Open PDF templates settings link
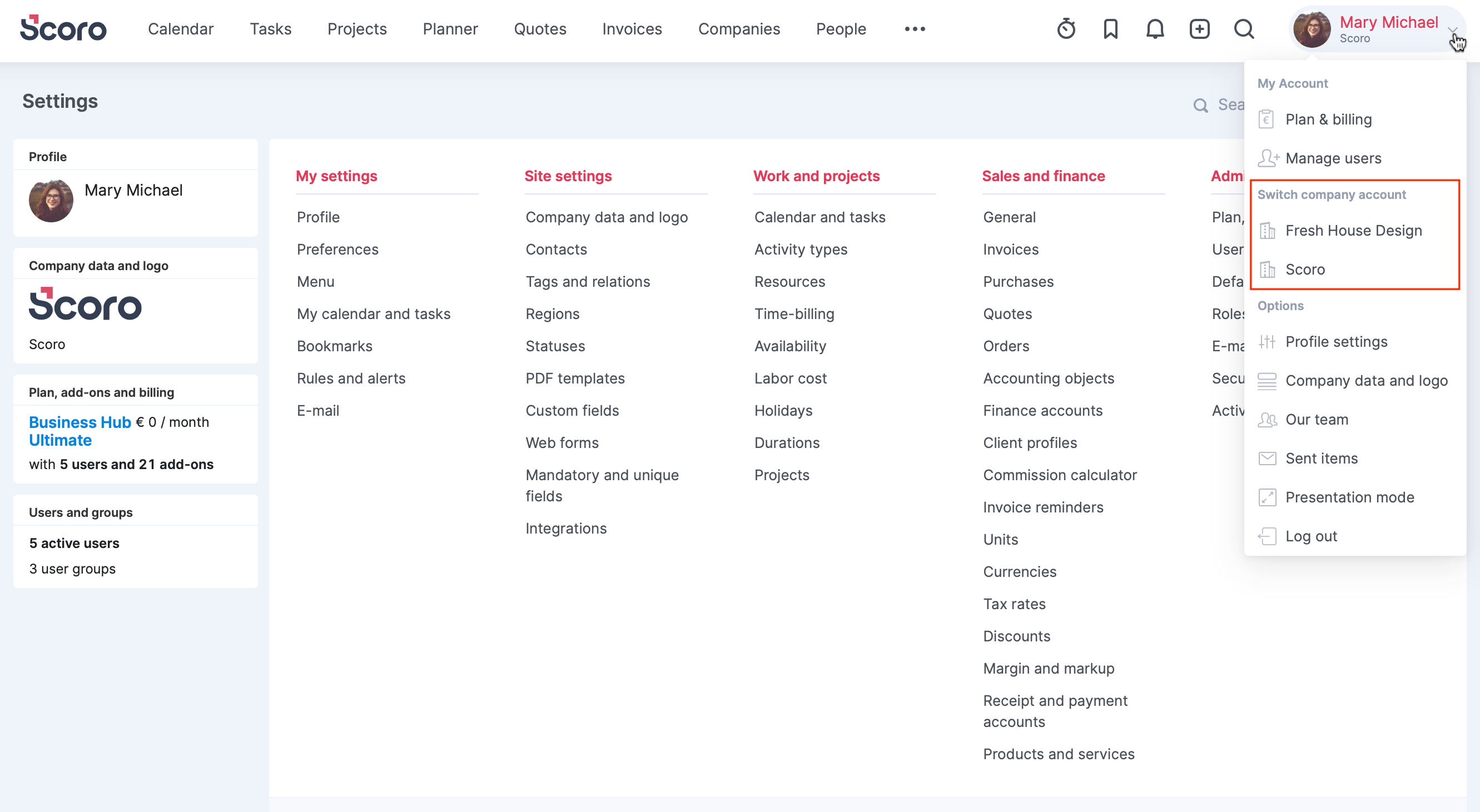Image resolution: width=1480 pixels, height=812 pixels. tap(574, 378)
